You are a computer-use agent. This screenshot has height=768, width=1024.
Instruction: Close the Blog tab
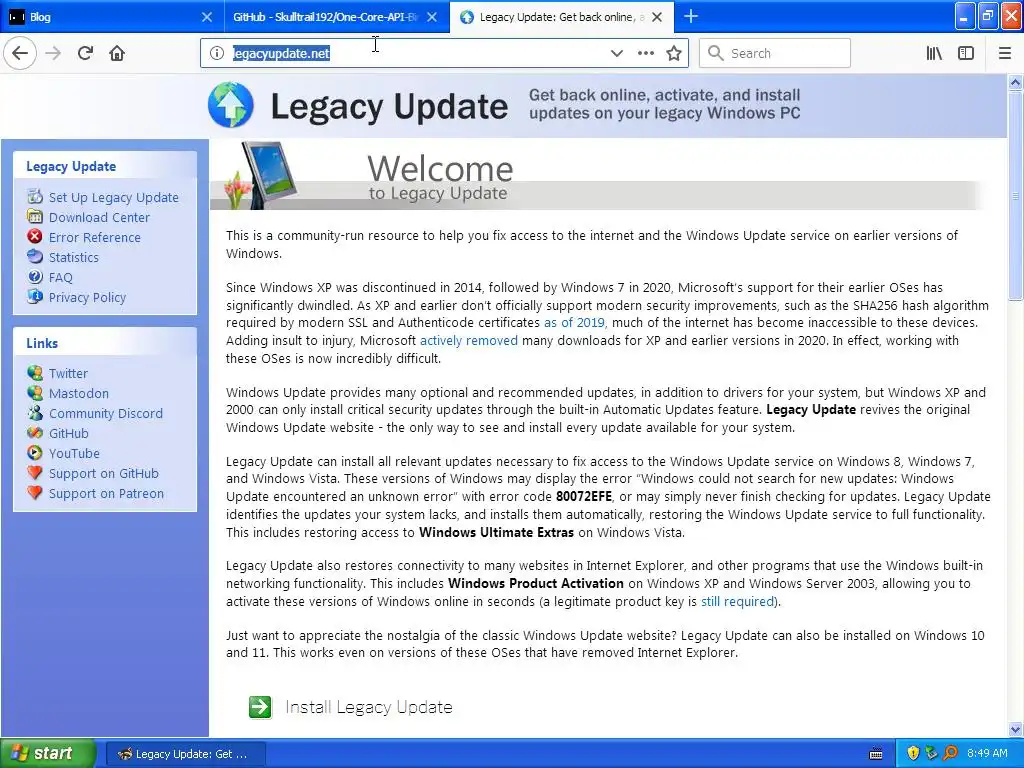[x=206, y=17]
